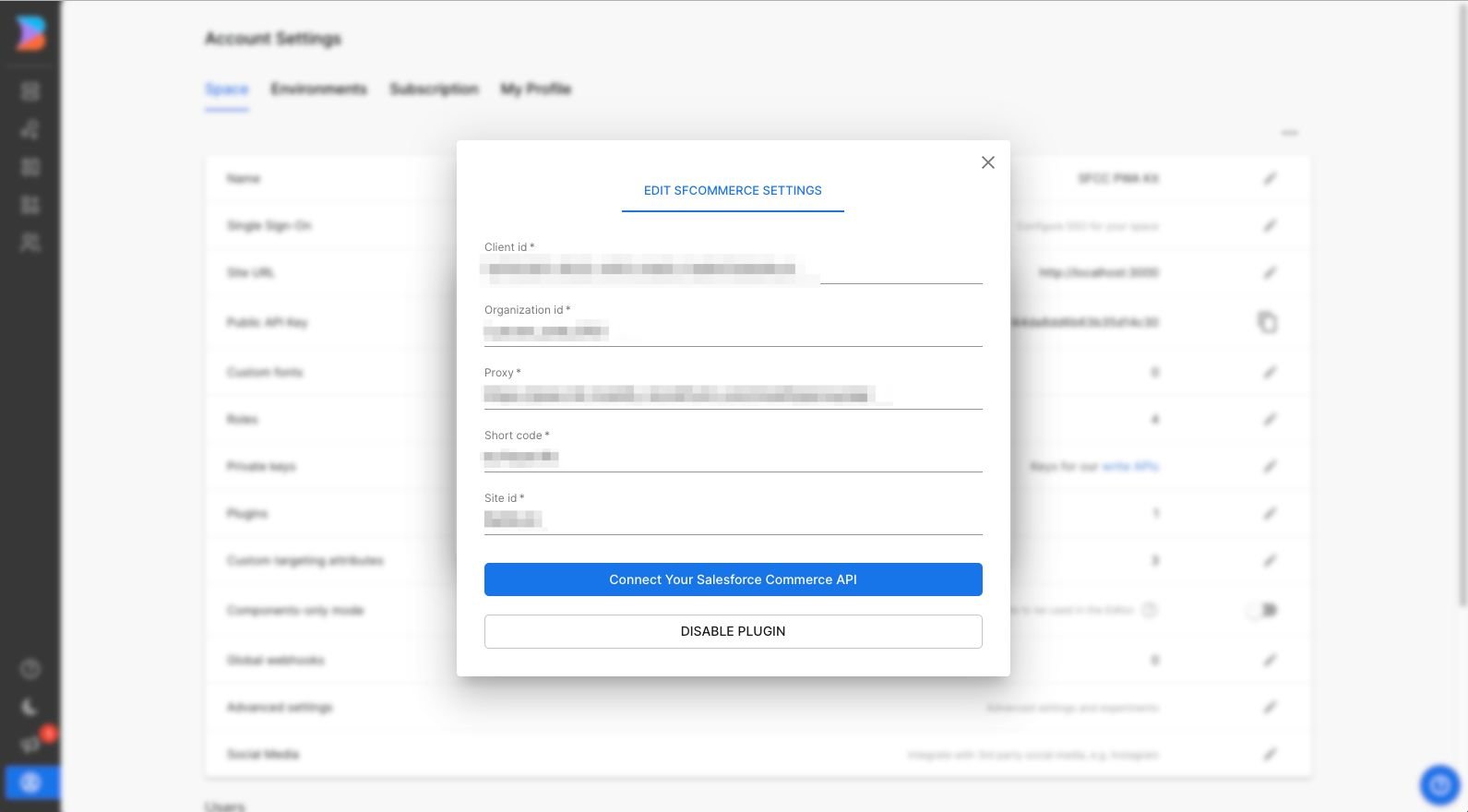Select the Short code field
The height and width of the screenshot is (812, 1468).
tap(733, 458)
